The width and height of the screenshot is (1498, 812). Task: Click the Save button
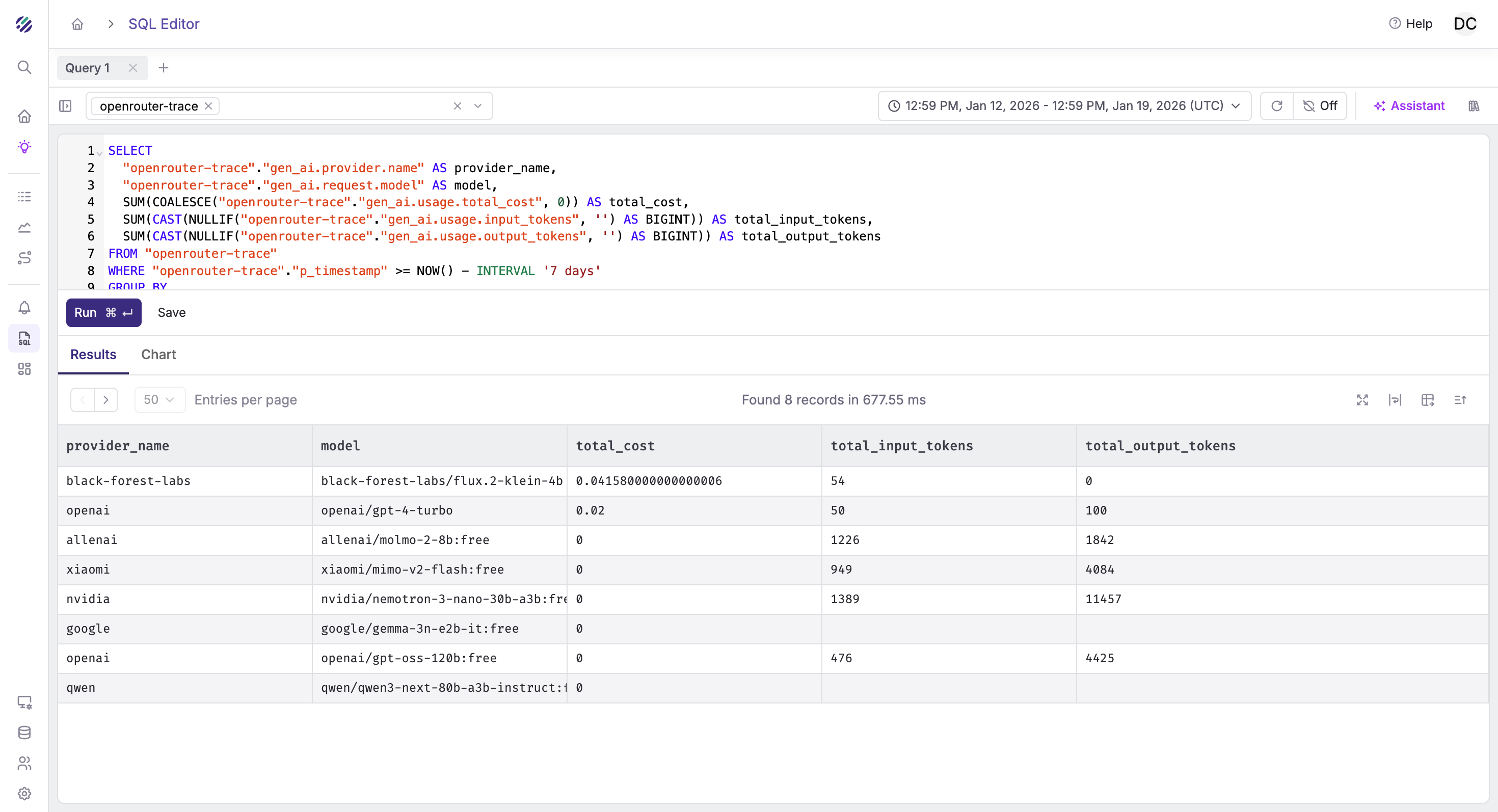pyautogui.click(x=172, y=313)
